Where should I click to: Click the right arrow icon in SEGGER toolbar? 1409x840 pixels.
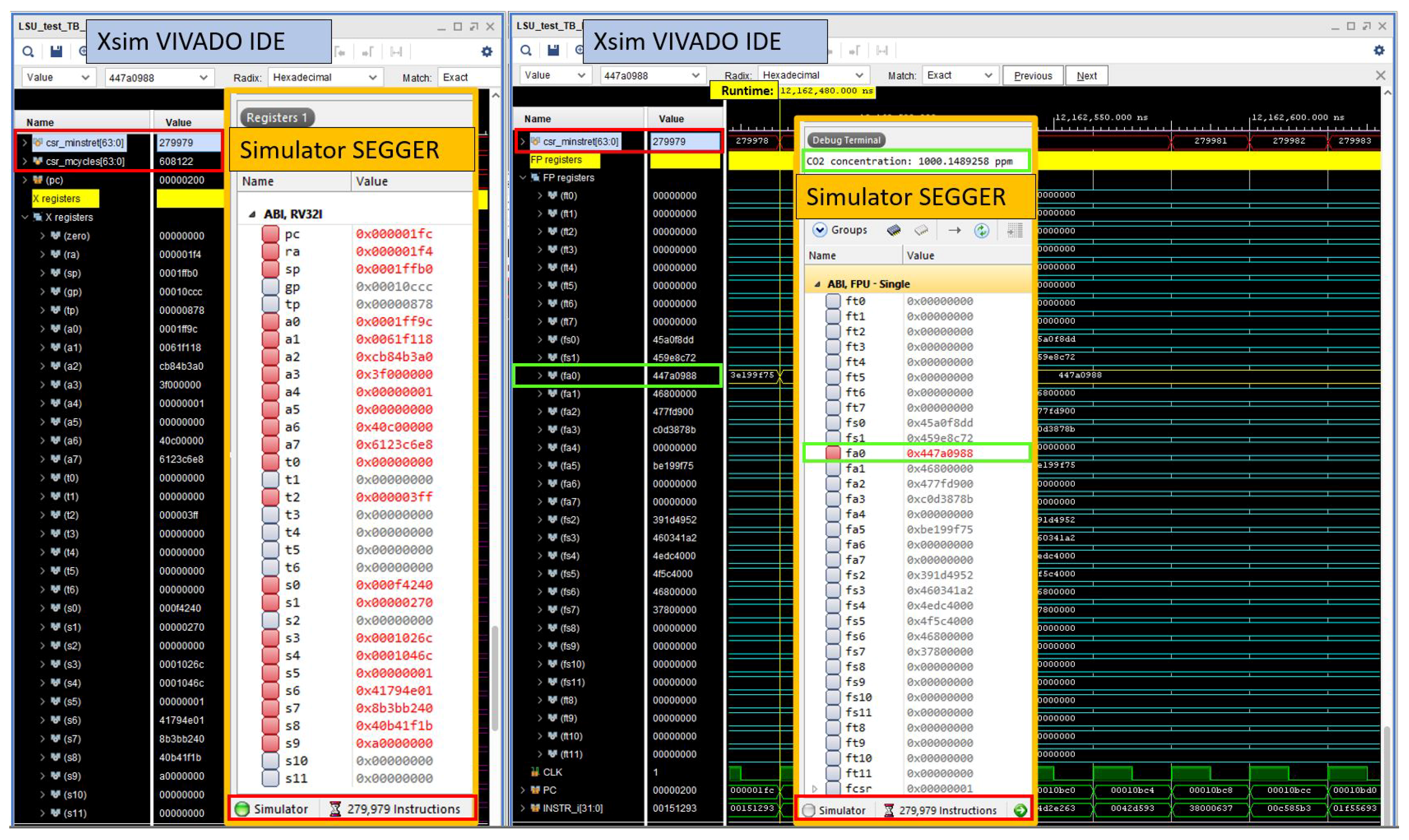click(955, 230)
